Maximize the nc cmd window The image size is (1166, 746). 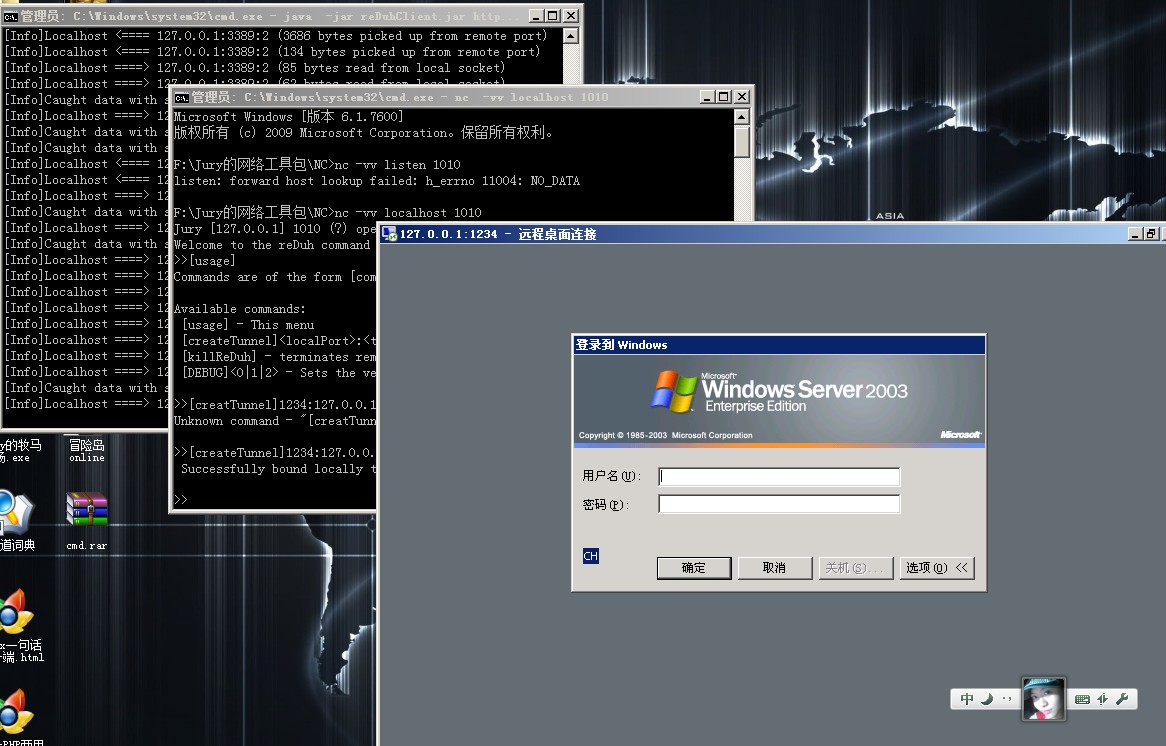point(724,97)
